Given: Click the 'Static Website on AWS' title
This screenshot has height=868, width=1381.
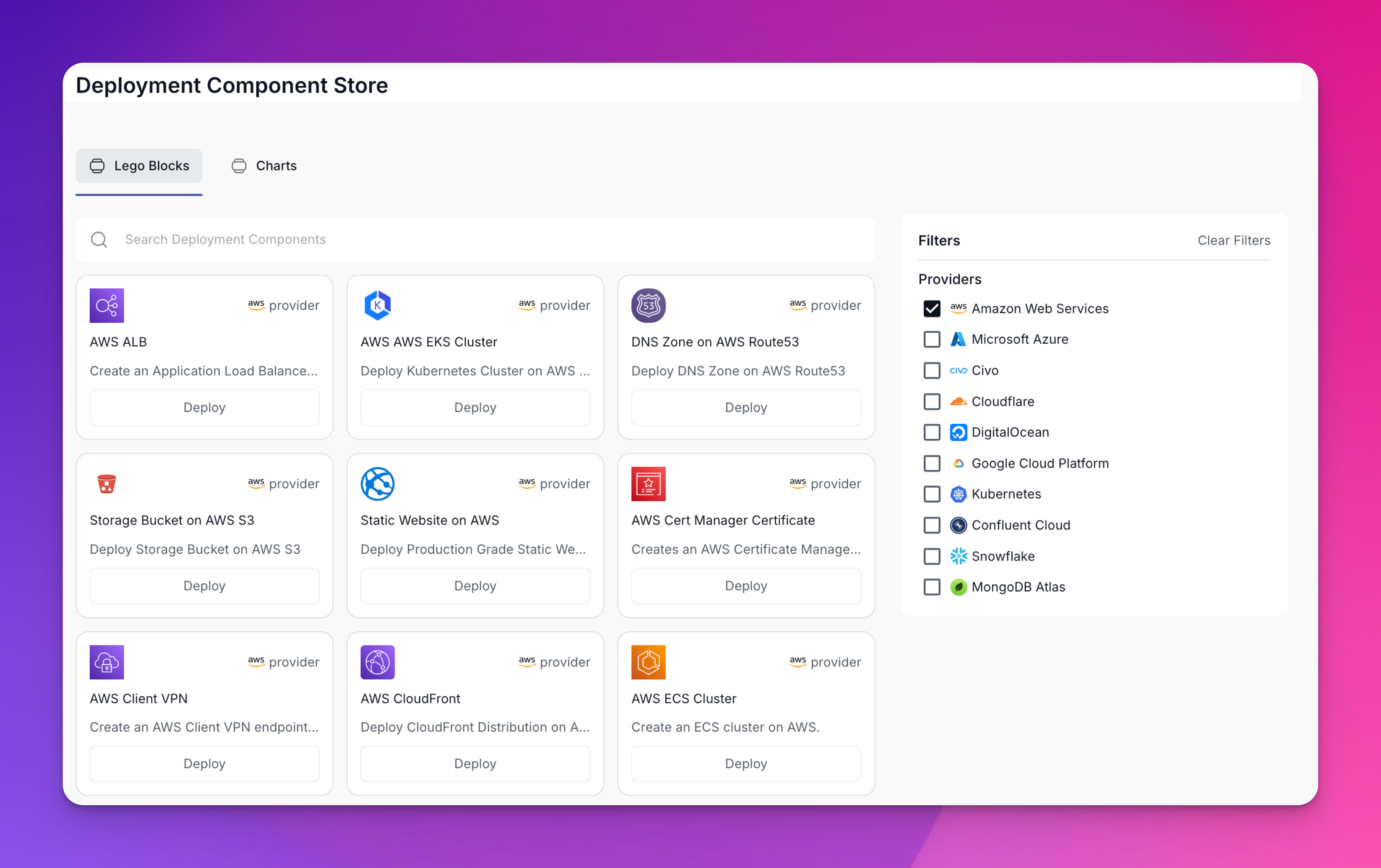Looking at the screenshot, I should [x=430, y=521].
